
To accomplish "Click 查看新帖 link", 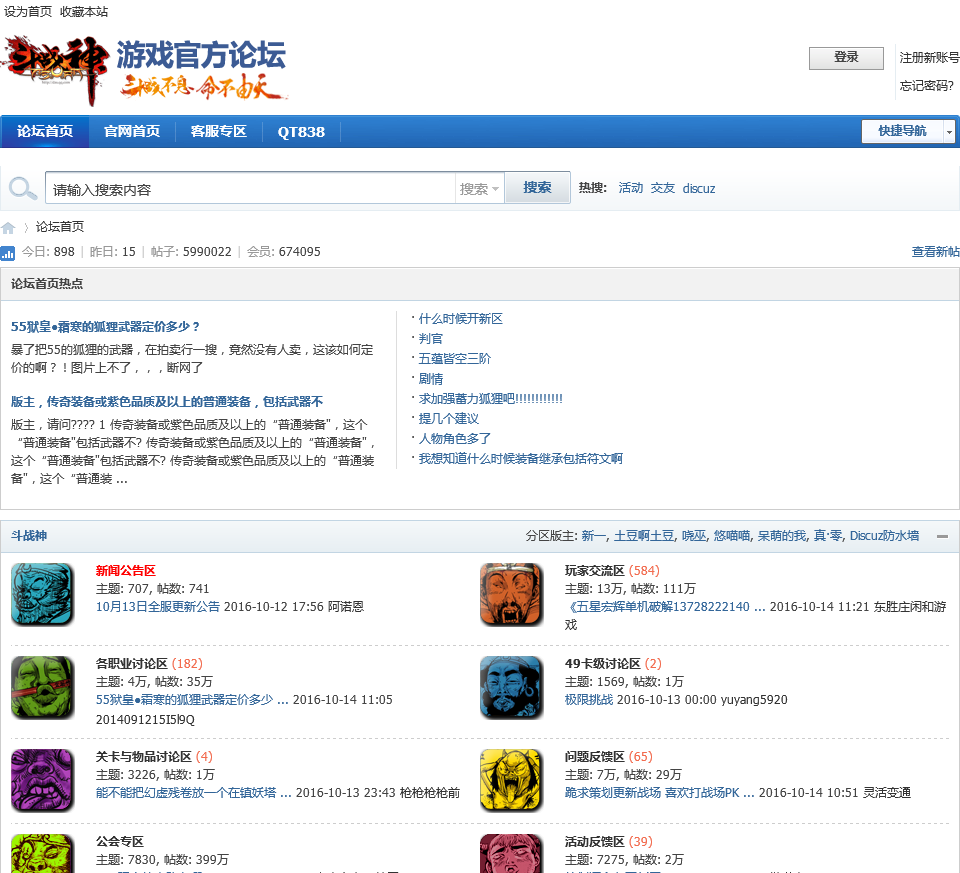I will pos(935,252).
